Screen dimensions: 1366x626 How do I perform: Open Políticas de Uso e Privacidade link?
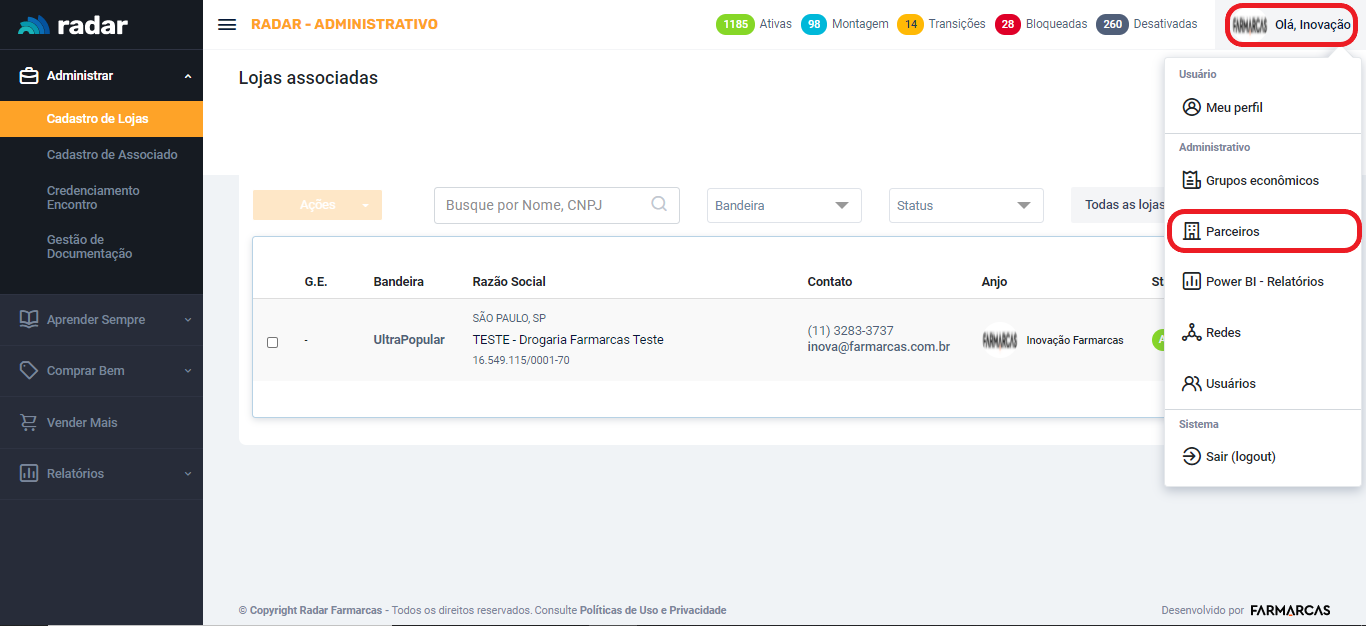652,610
